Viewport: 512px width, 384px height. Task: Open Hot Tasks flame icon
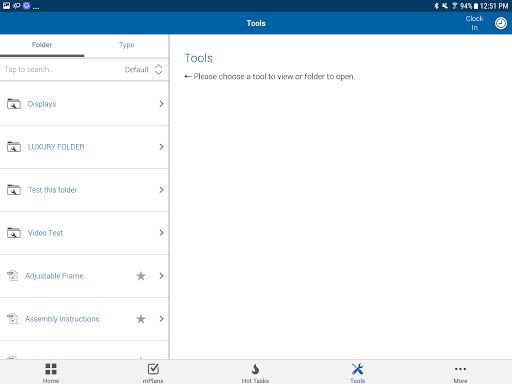click(x=255, y=369)
